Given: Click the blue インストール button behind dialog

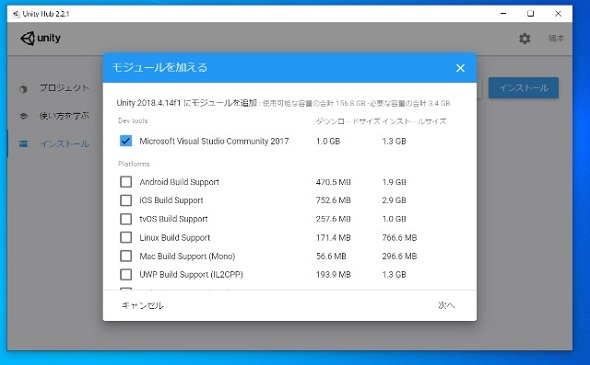Looking at the screenshot, I should click(x=523, y=88).
